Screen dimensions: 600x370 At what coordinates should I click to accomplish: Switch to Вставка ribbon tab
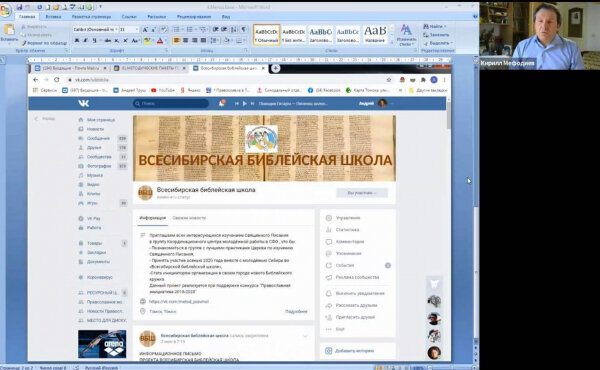(x=53, y=16)
